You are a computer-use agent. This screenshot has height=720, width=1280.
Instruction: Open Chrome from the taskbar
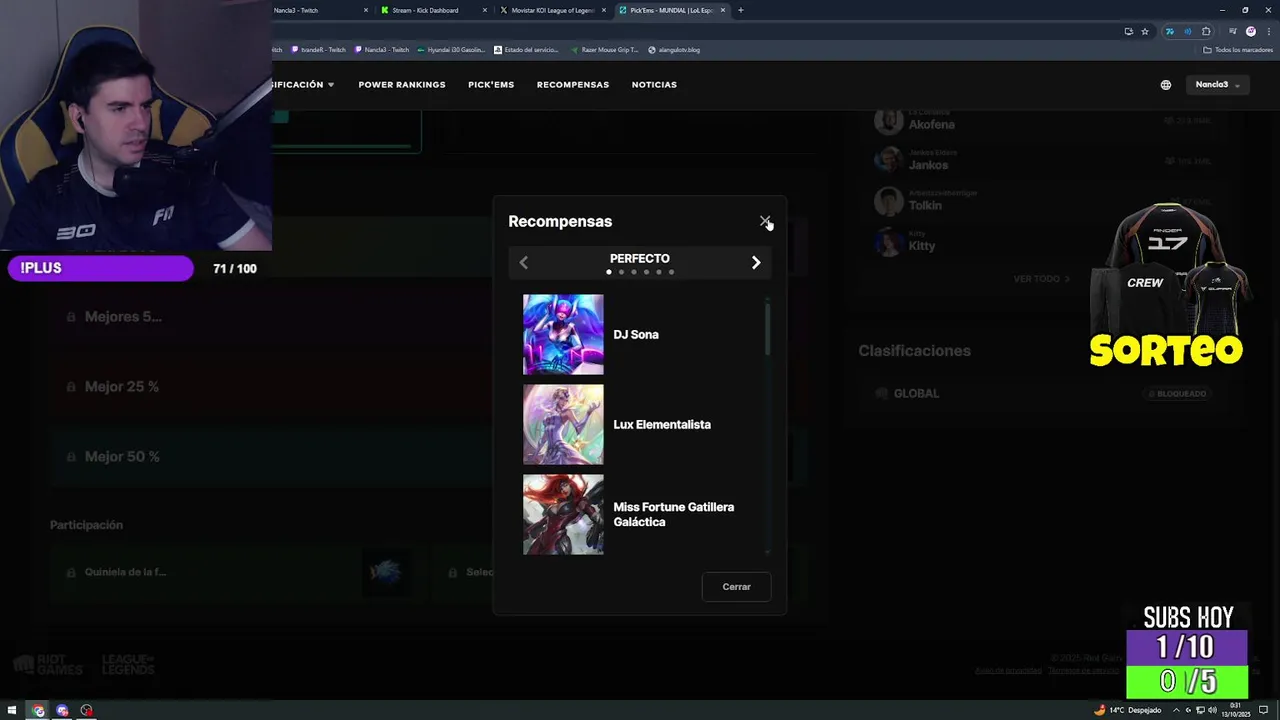click(38, 711)
